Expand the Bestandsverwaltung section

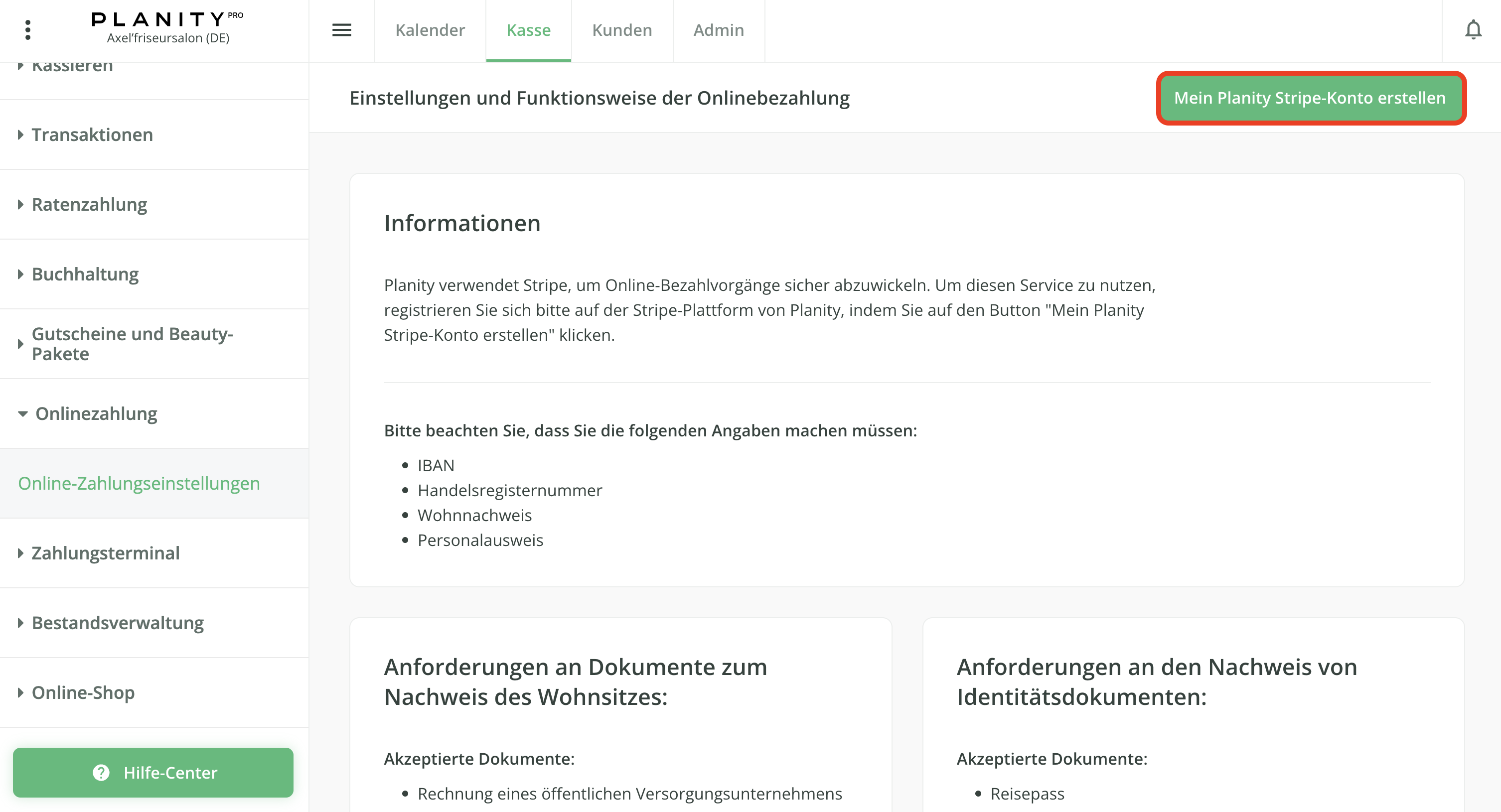click(118, 623)
